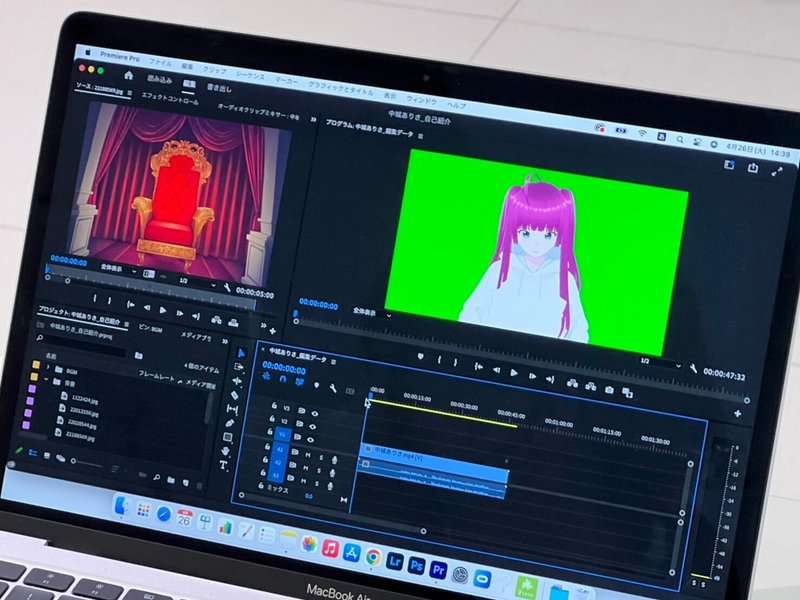
Task: Click Quick Export share icon
Action: (x=753, y=167)
